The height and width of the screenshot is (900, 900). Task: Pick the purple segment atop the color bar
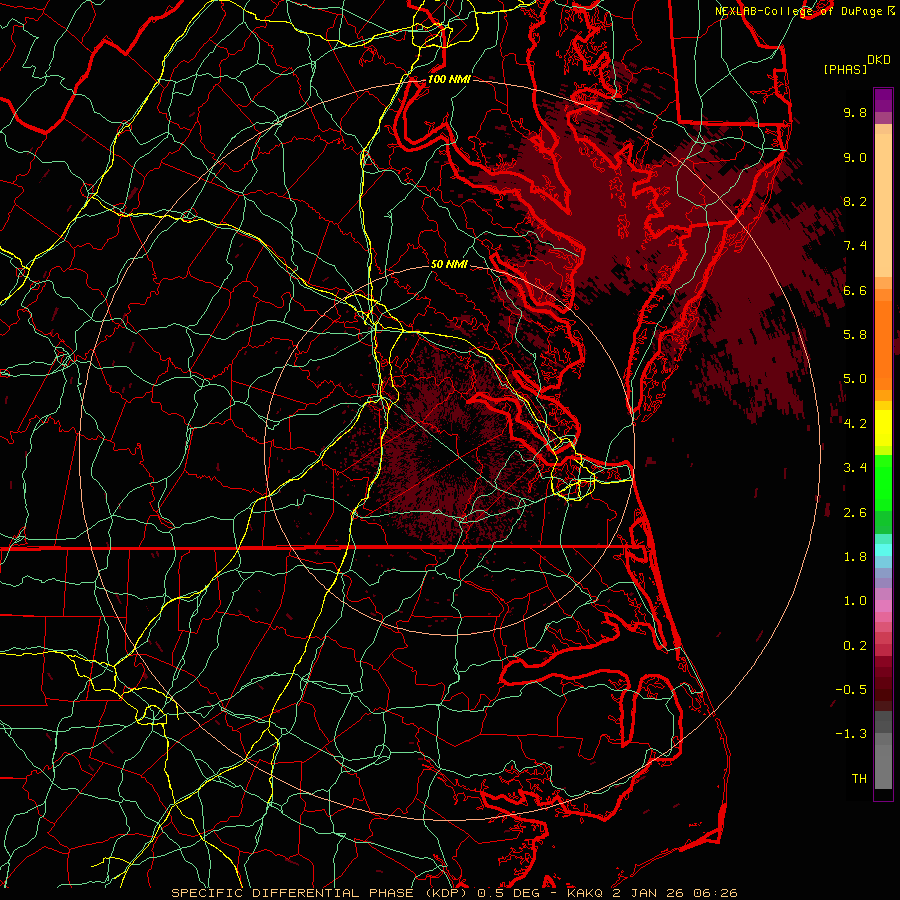[883, 100]
